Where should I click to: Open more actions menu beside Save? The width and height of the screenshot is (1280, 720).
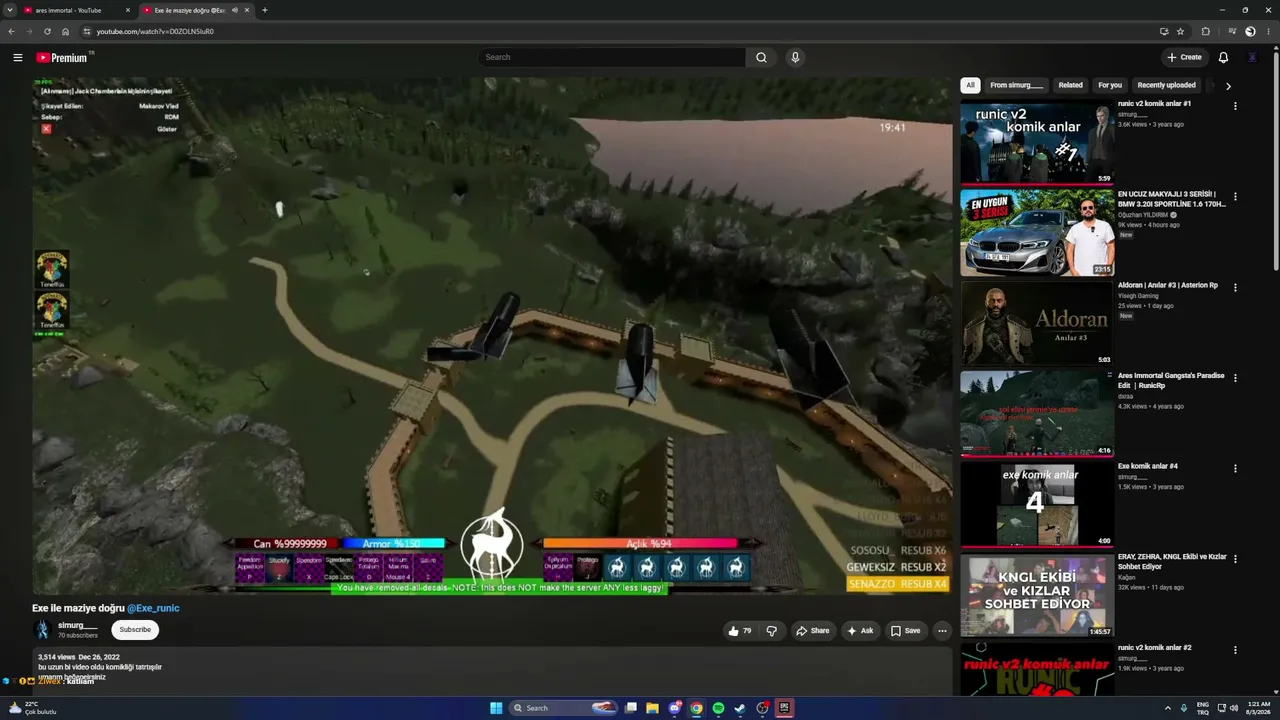click(x=942, y=631)
